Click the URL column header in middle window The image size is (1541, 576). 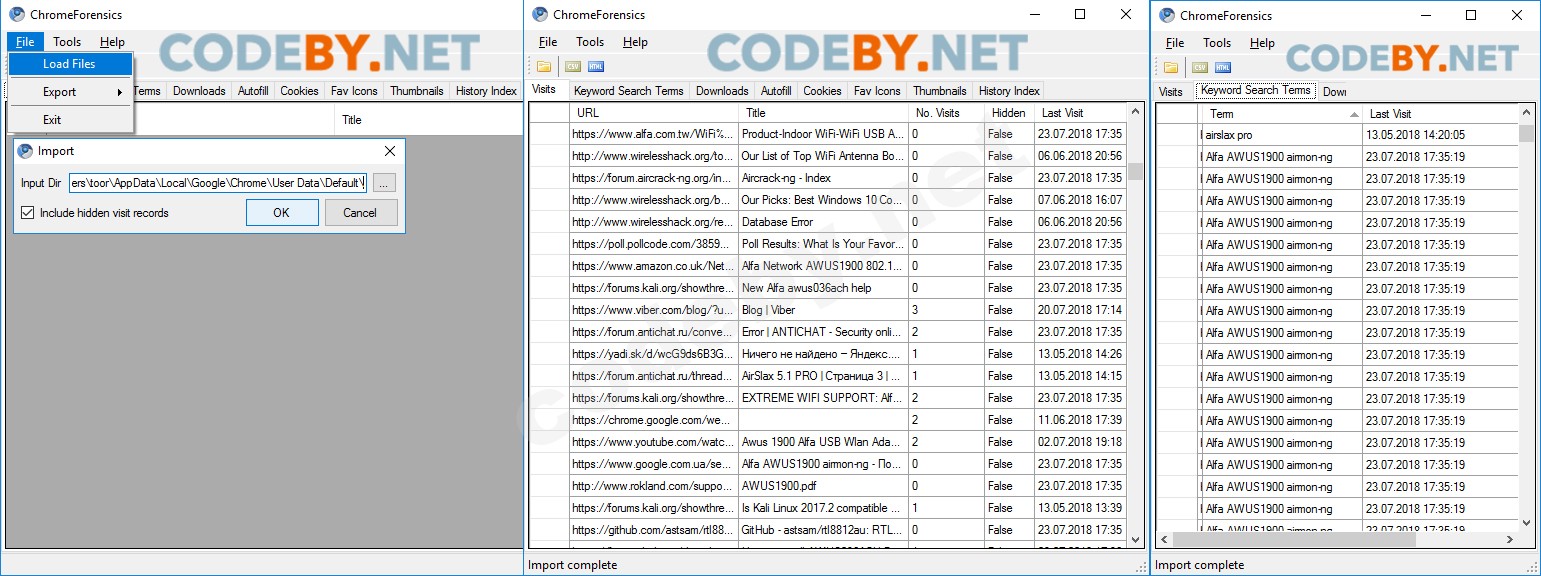click(655, 113)
